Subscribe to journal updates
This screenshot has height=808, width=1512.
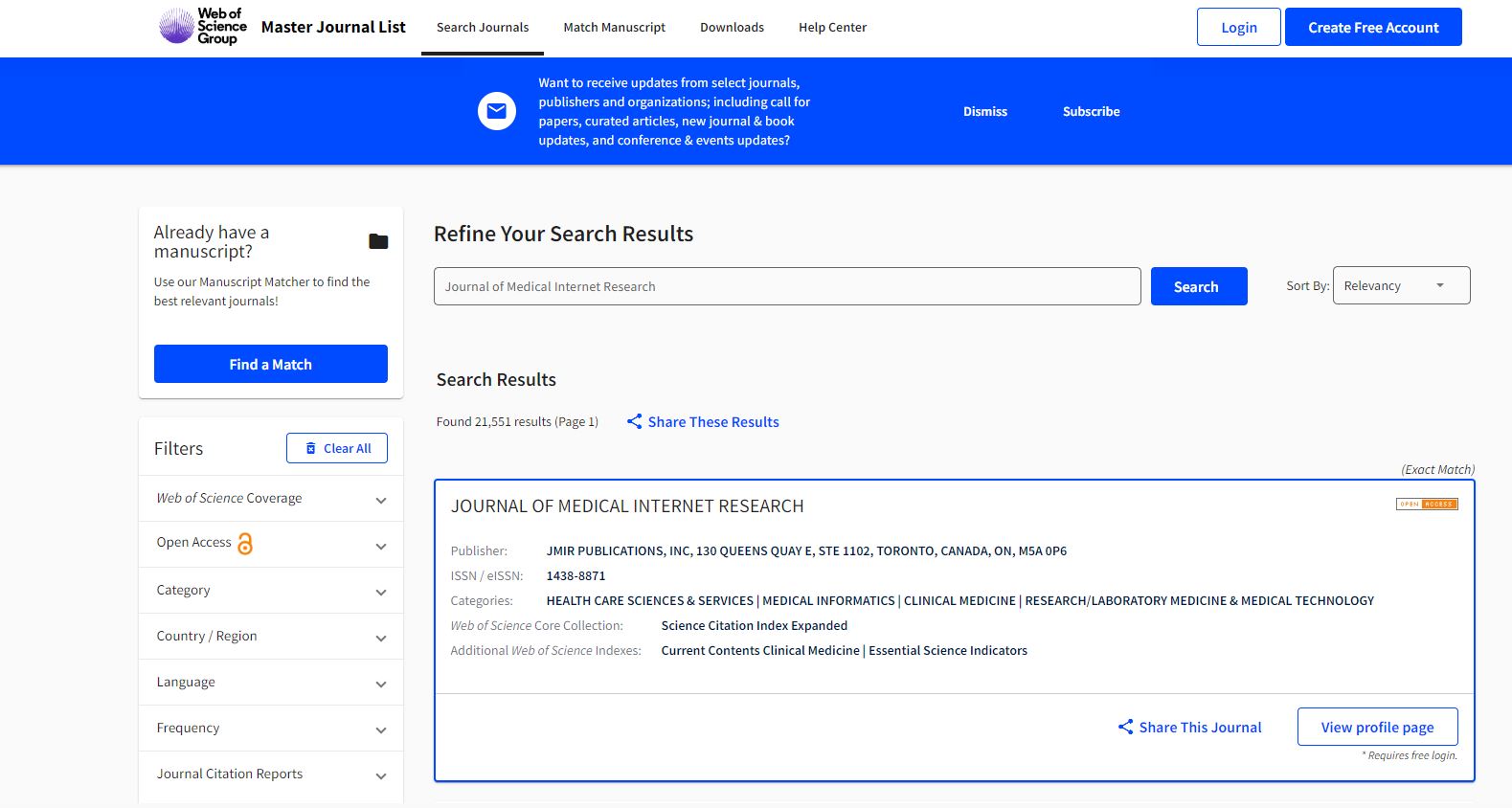1091,111
